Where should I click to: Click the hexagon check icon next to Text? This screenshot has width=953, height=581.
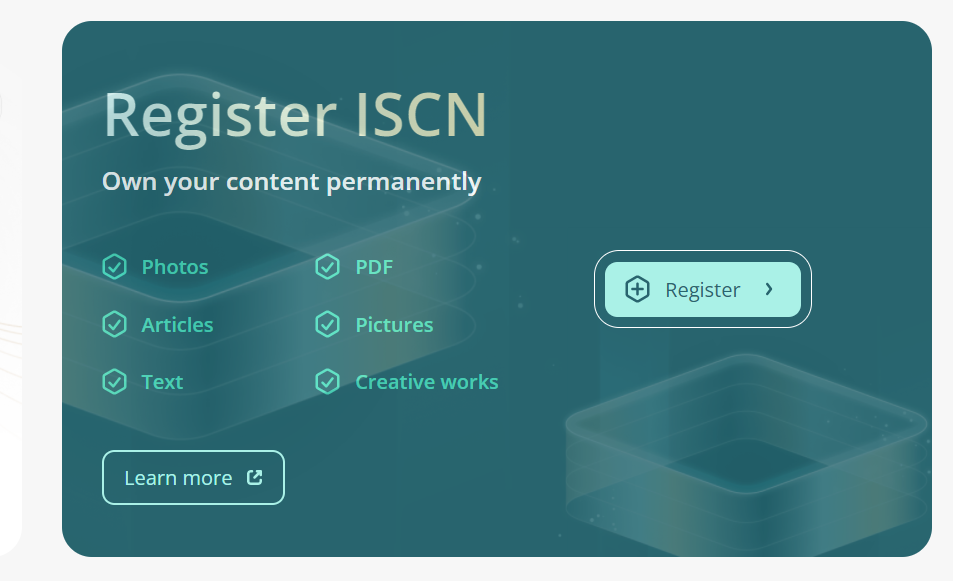point(114,382)
